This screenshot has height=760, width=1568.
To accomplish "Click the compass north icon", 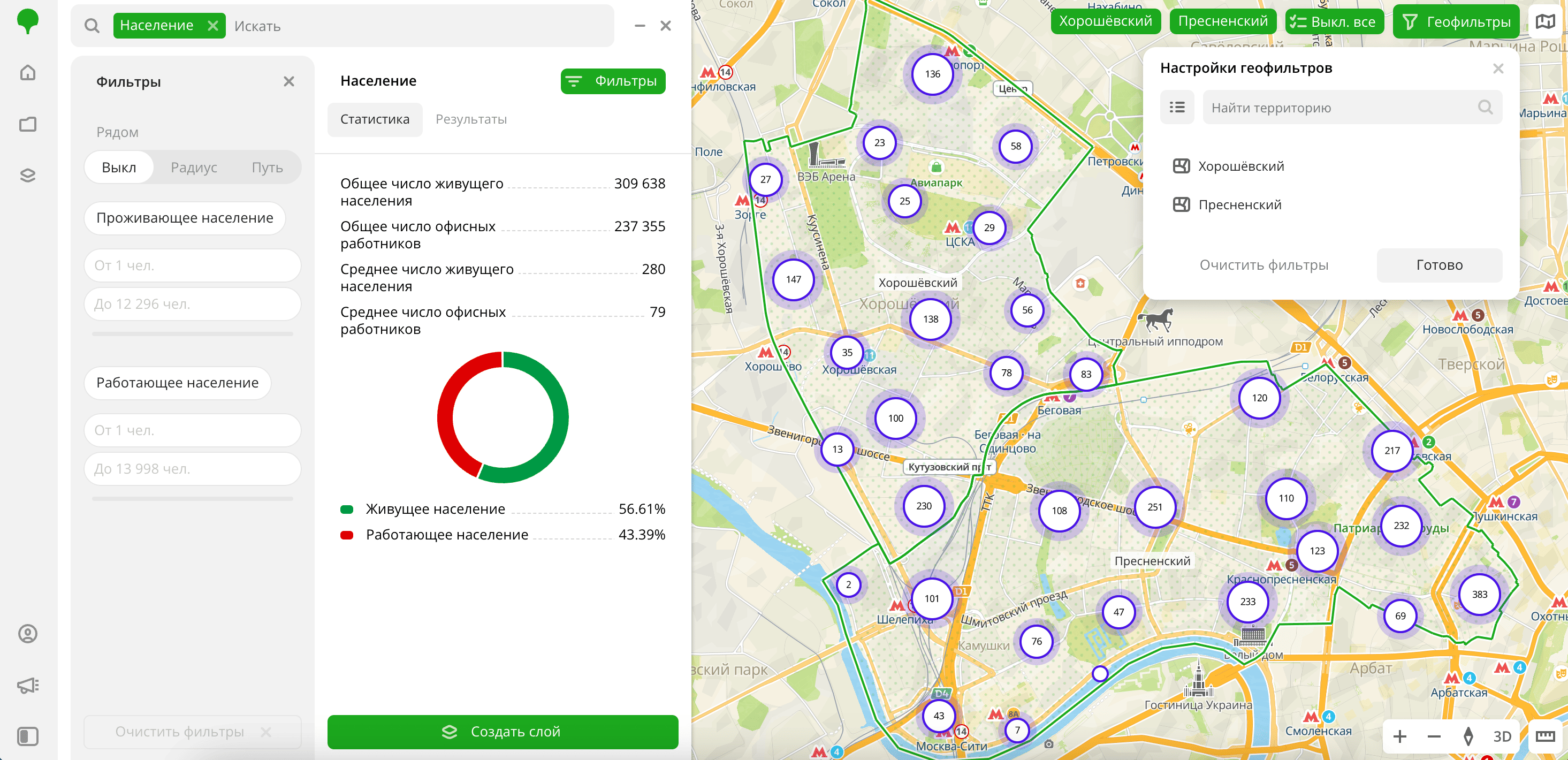I will (x=1467, y=736).
